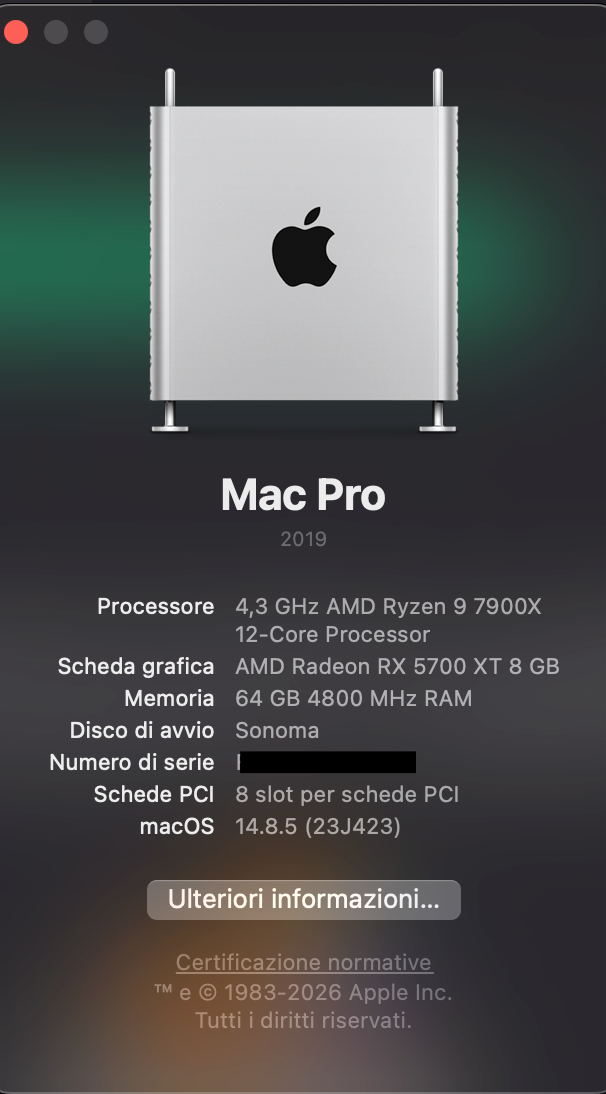Click the Apple logo on the tower
Viewport: 606px width, 1094px height.
click(304, 246)
